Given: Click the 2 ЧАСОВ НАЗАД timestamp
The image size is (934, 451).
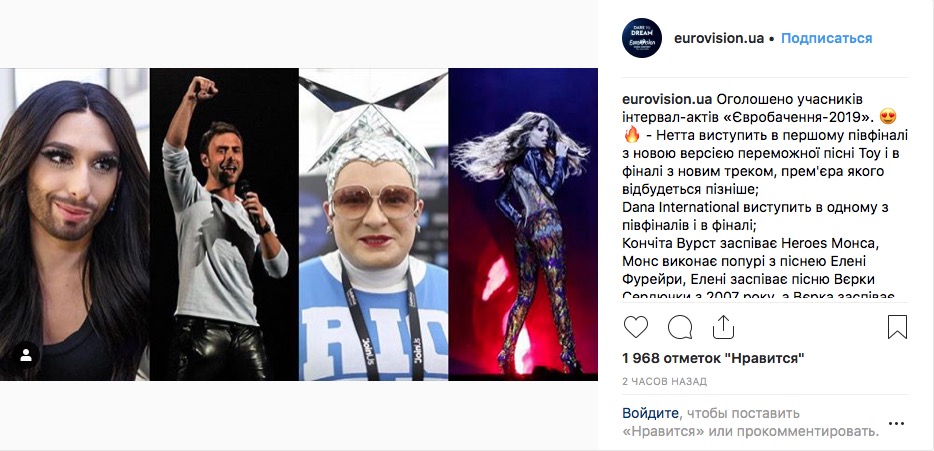Looking at the screenshot, I should 664,381.
